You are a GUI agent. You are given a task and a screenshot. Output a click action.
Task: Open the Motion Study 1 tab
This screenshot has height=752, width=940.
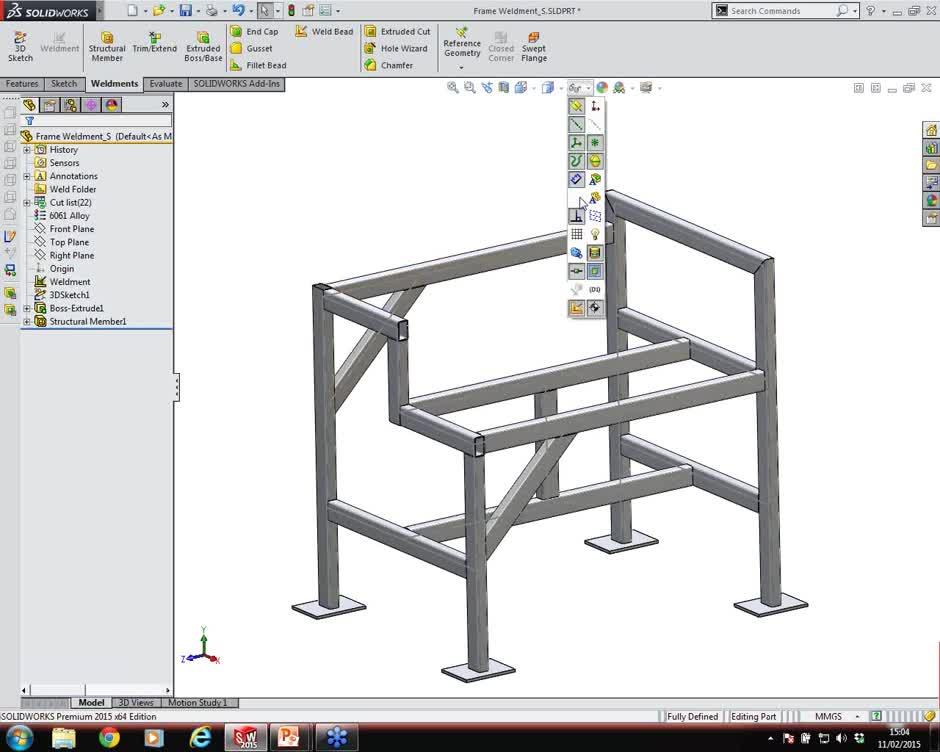pos(199,703)
